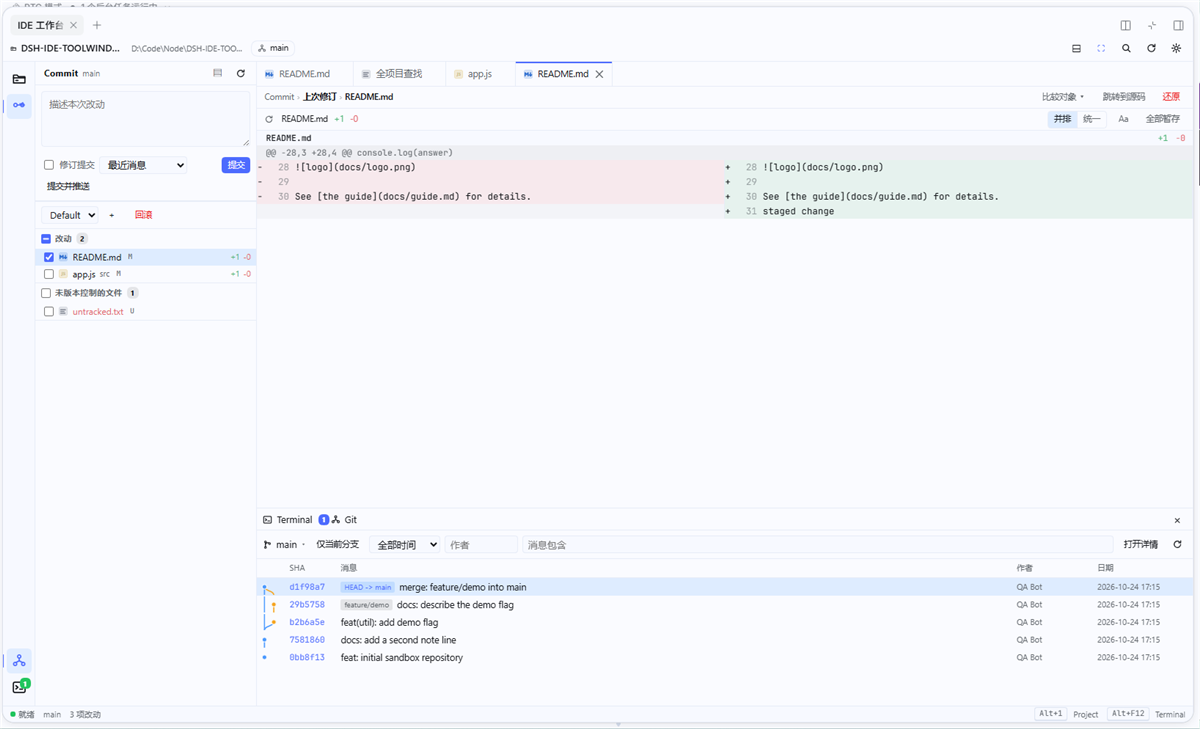This screenshot has width=1200, height=729.
Task: Open the 比较对象 dropdown
Action: pyautogui.click(x=1063, y=97)
